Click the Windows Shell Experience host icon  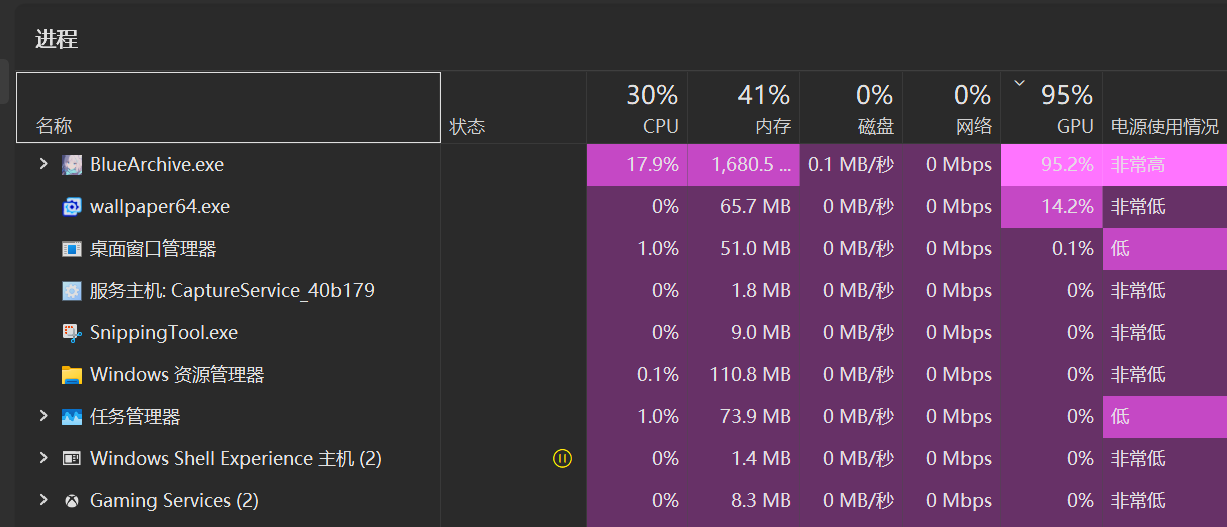click(x=72, y=459)
